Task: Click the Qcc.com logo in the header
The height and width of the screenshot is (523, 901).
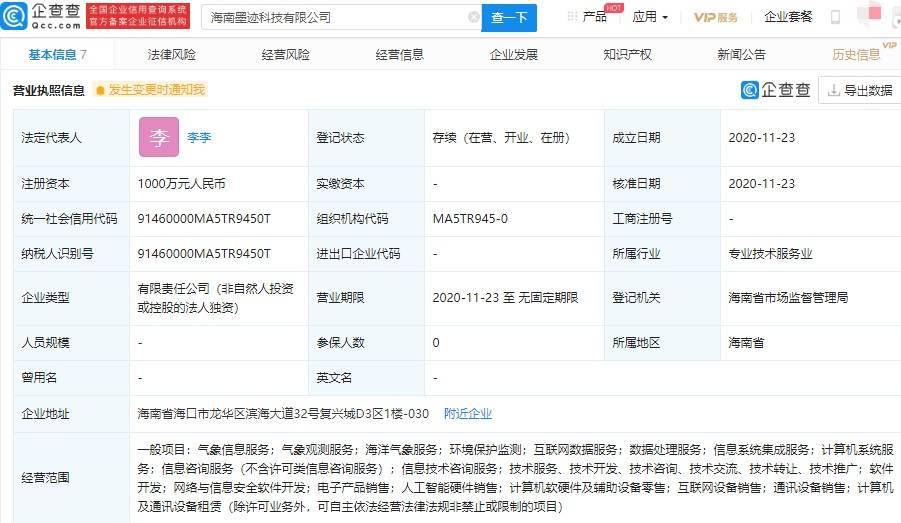Action: (41, 16)
